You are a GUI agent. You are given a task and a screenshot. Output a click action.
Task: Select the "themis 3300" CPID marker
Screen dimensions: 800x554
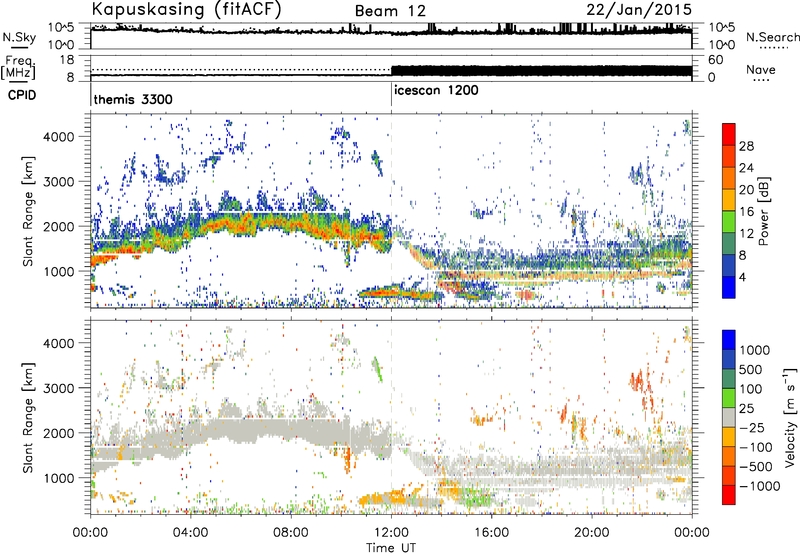pos(133,99)
